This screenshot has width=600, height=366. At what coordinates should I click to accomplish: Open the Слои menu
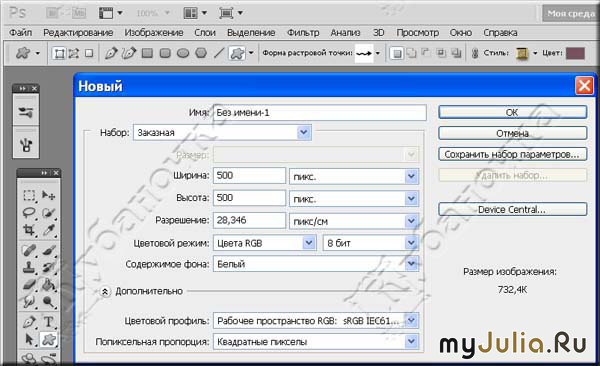click(205, 33)
